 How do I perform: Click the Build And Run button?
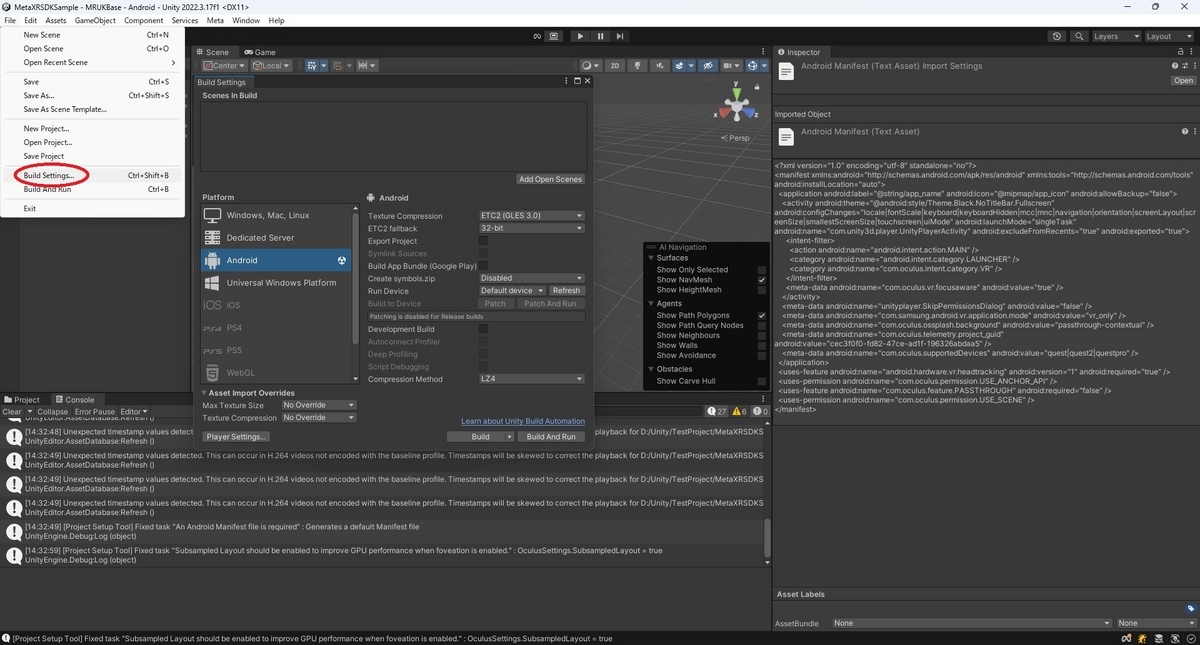(551, 437)
